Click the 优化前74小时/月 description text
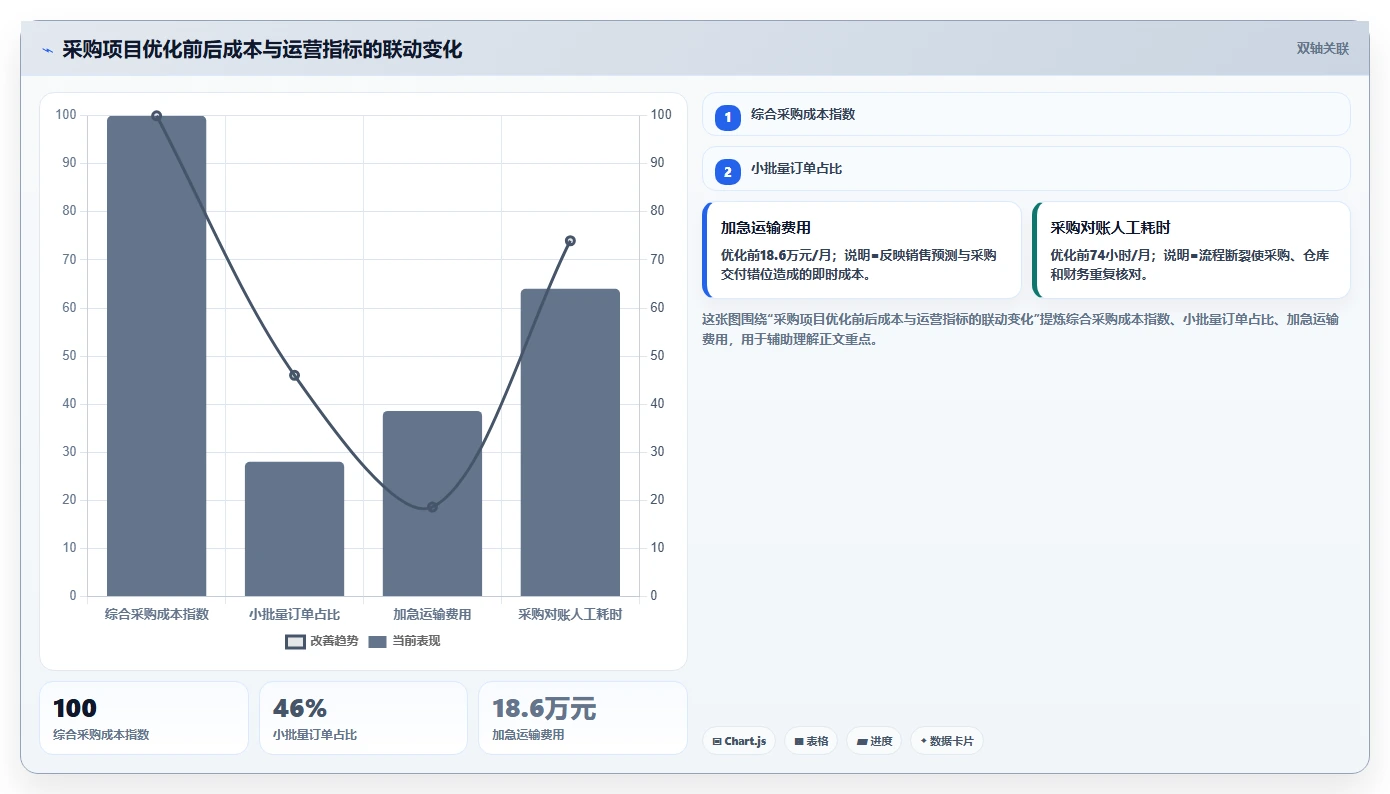The width and height of the screenshot is (1390, 794). click(x=1190, y=264)
